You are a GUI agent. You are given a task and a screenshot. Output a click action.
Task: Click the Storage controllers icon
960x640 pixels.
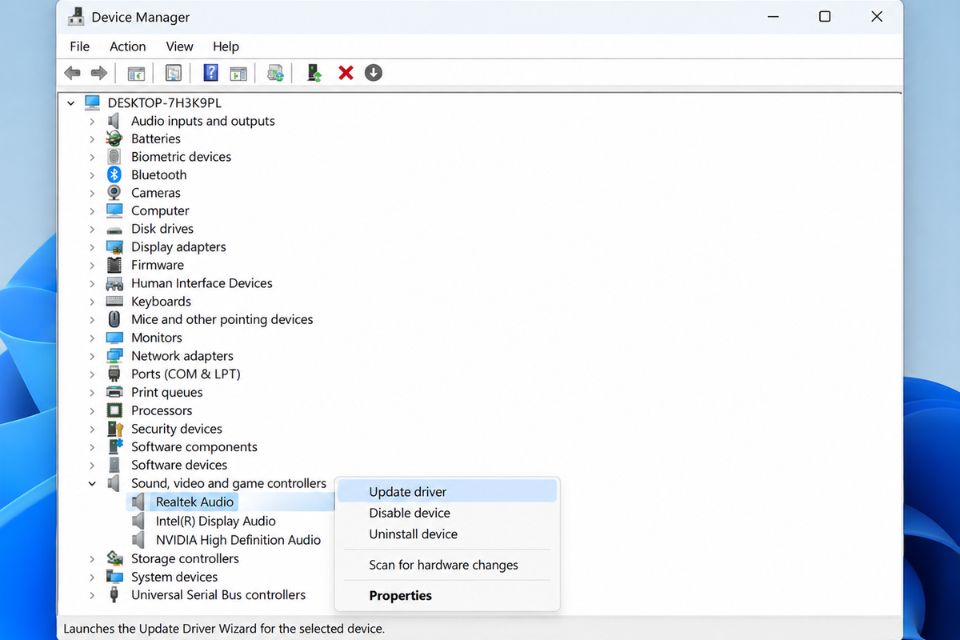coord(114,558)
